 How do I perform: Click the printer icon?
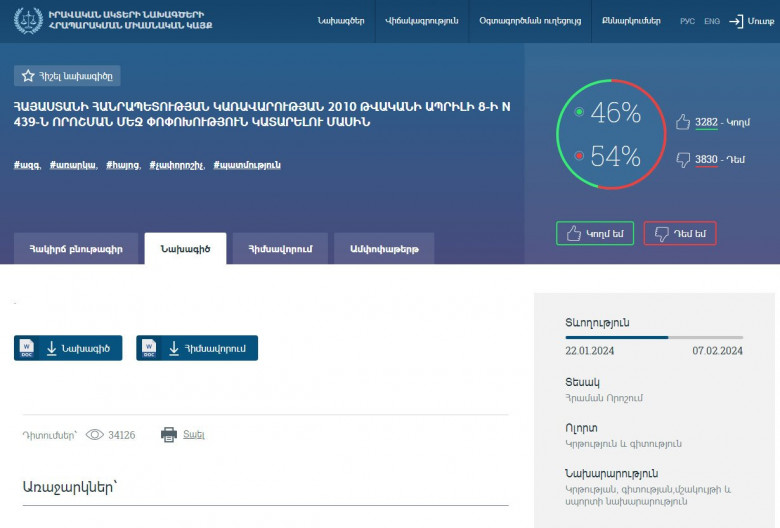(169, 435)
